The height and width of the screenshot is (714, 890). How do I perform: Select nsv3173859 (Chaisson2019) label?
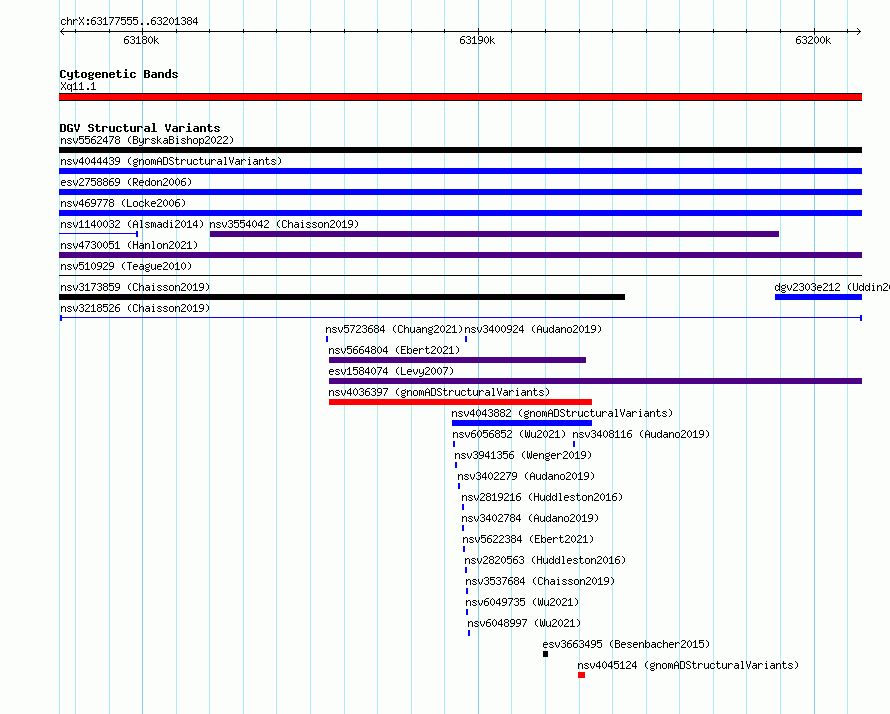pyautogui.click(x=135, y=287)
